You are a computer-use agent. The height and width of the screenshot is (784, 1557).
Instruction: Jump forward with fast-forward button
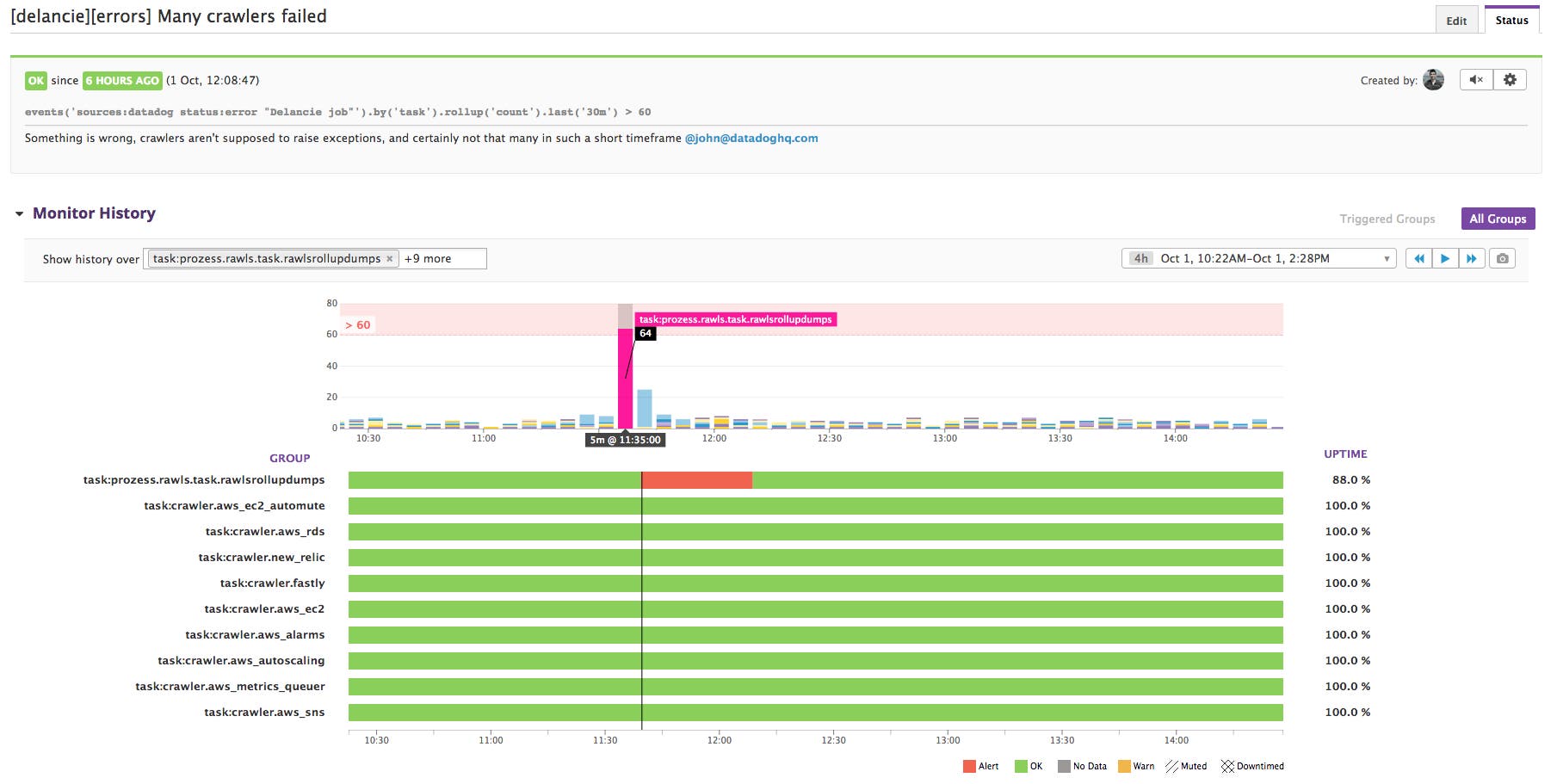pyautogui.click(x=1472, y=258)
